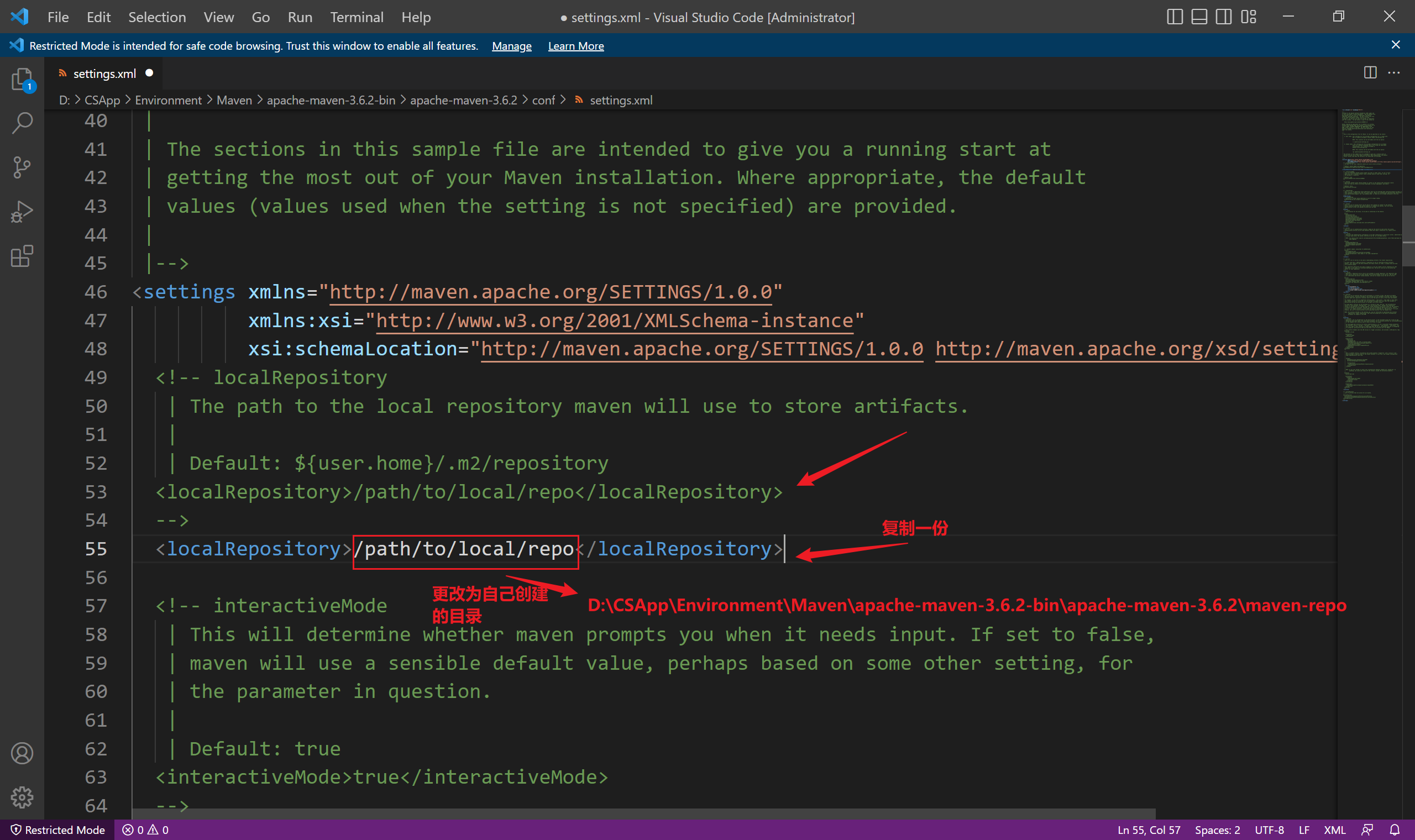Expand the apache-maven-3.6.2 breadcrumb segment
This screenshot has height=840, width=1415.
(x=464, y=100)
